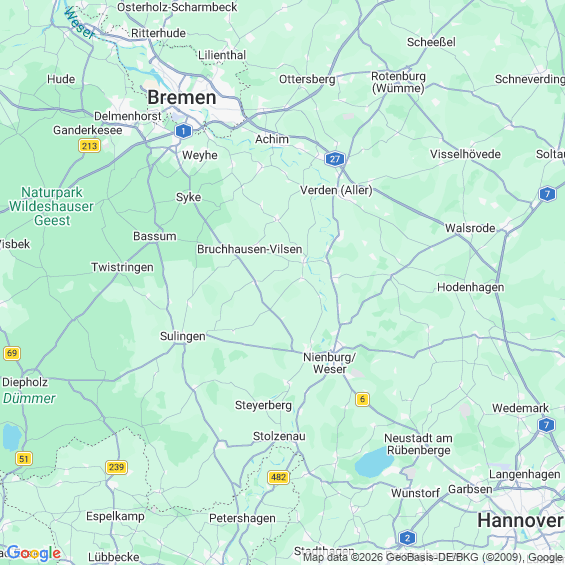Click the yellow B51 road shield
The height and width of the screenshot is (565, 565).
point(24,459)
